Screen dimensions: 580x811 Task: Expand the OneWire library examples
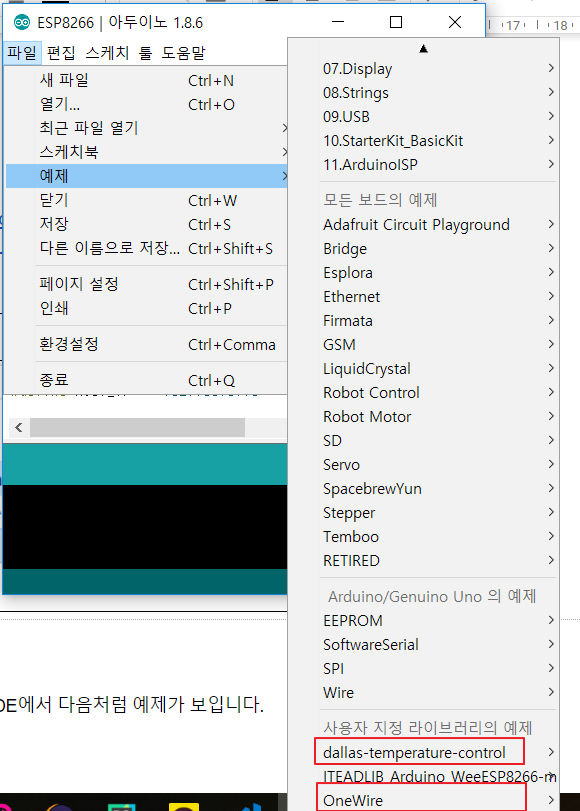438,800
